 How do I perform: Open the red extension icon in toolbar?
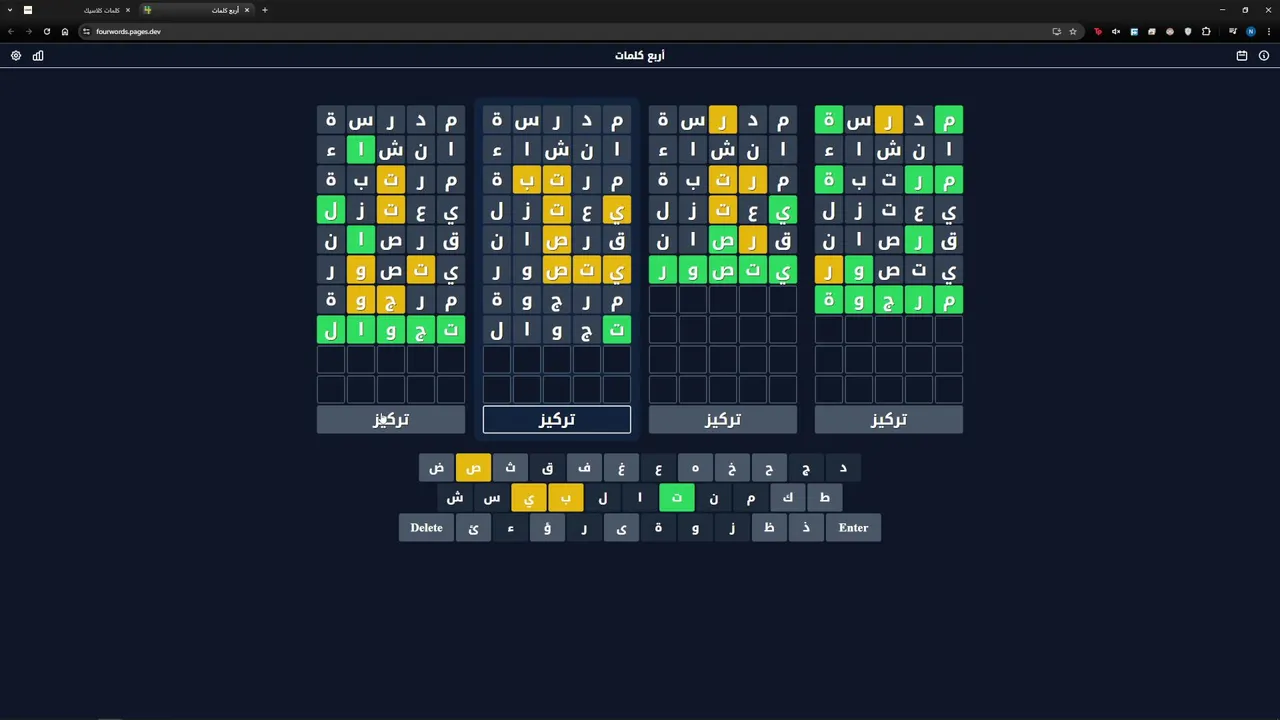tap(1098, 31)
